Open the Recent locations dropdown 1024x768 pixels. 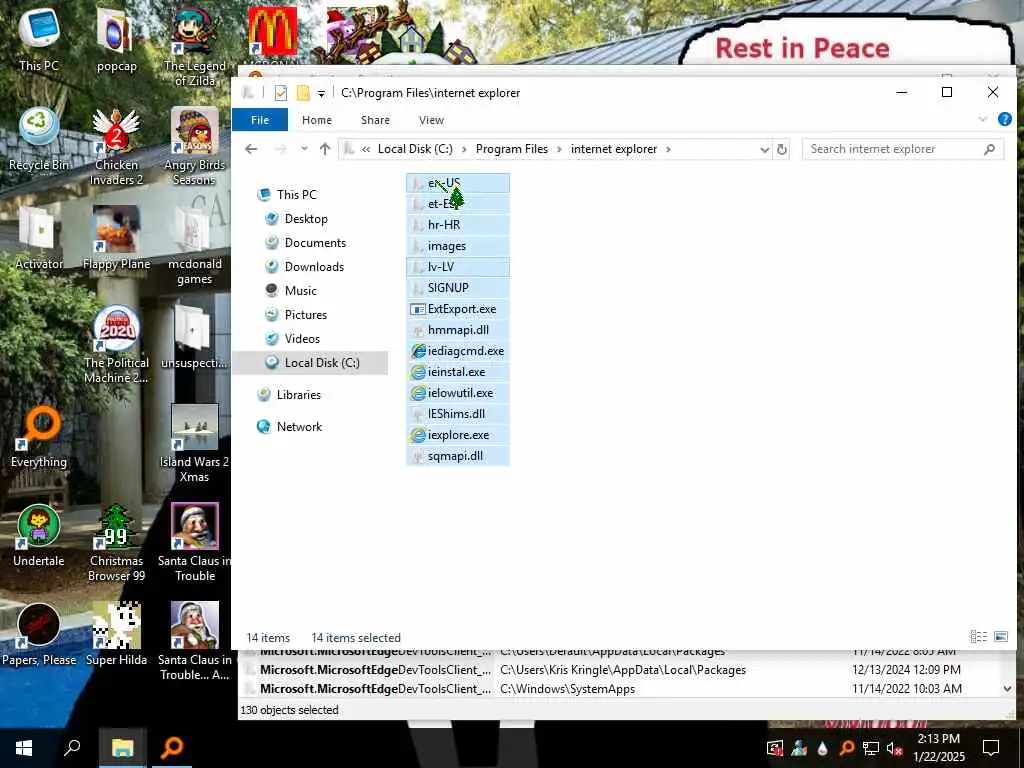coord(304,149)
